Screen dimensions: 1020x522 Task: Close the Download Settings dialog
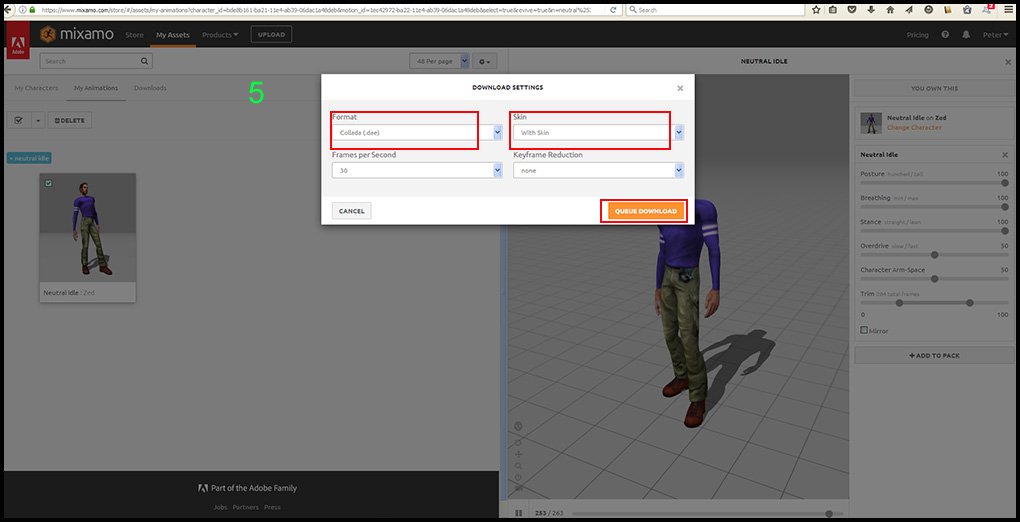(x=680, y=88)
